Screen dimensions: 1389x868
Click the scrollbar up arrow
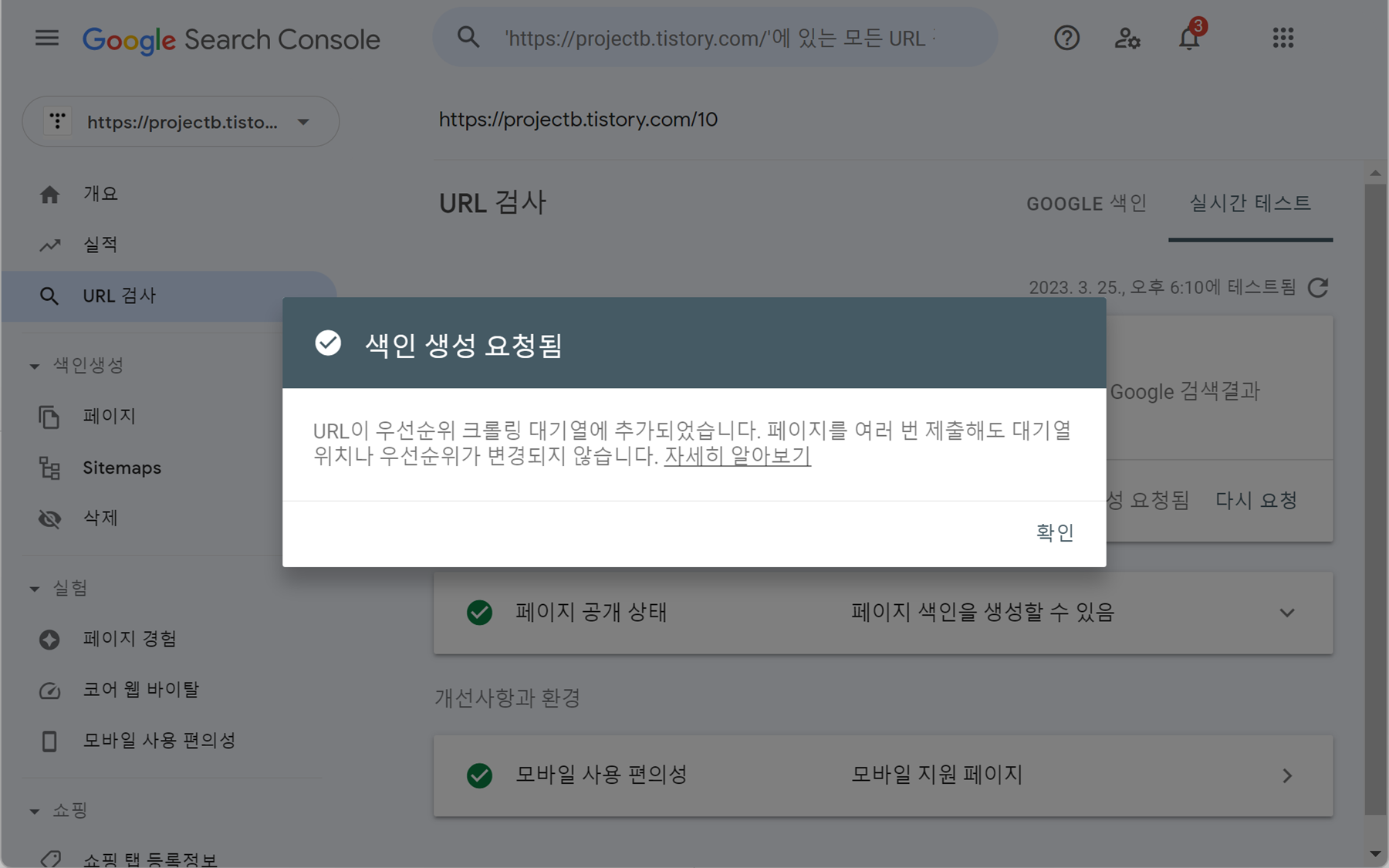[1374, 173]
